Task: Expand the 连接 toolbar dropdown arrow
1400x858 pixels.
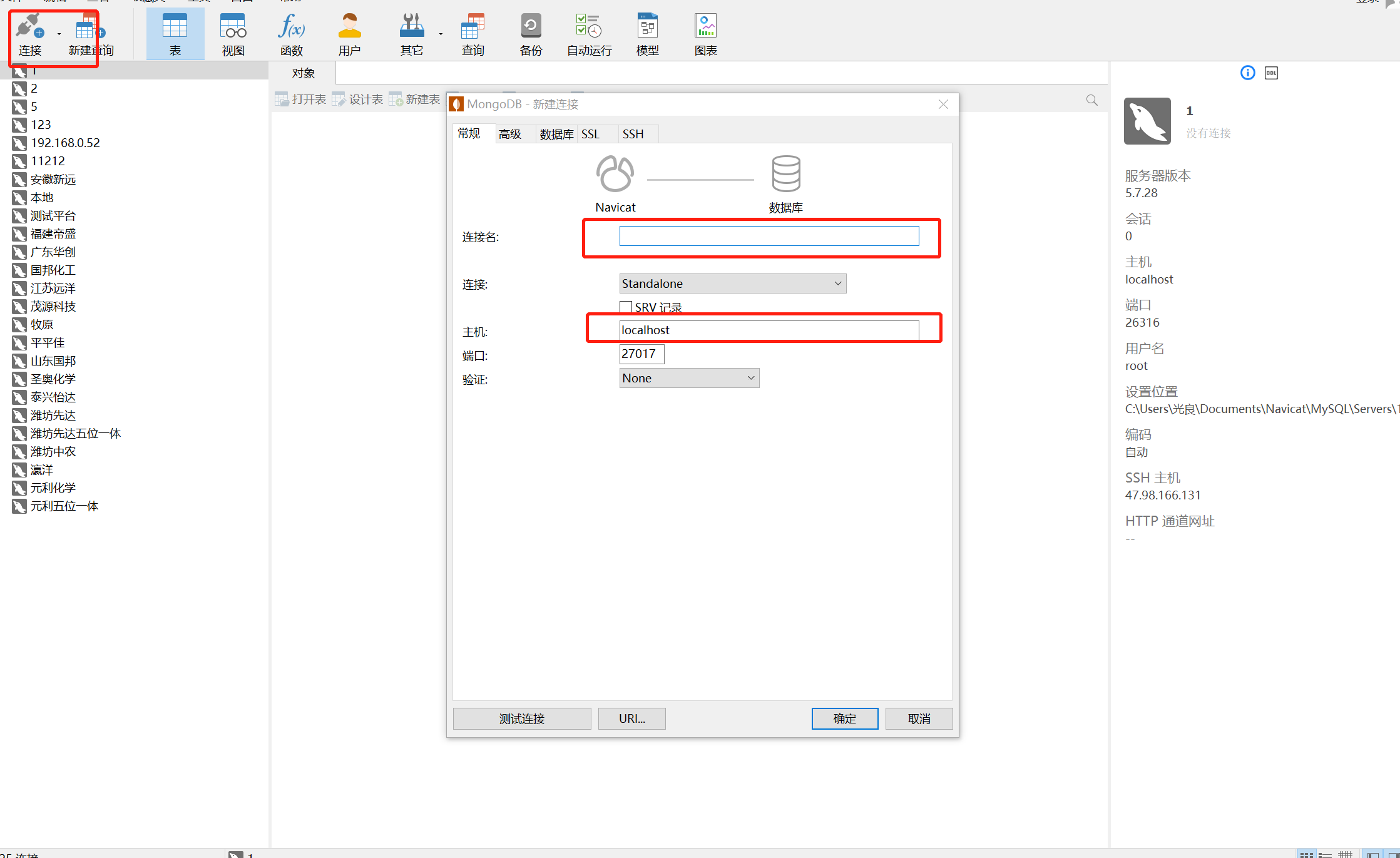Action: [x=59, y=34]
